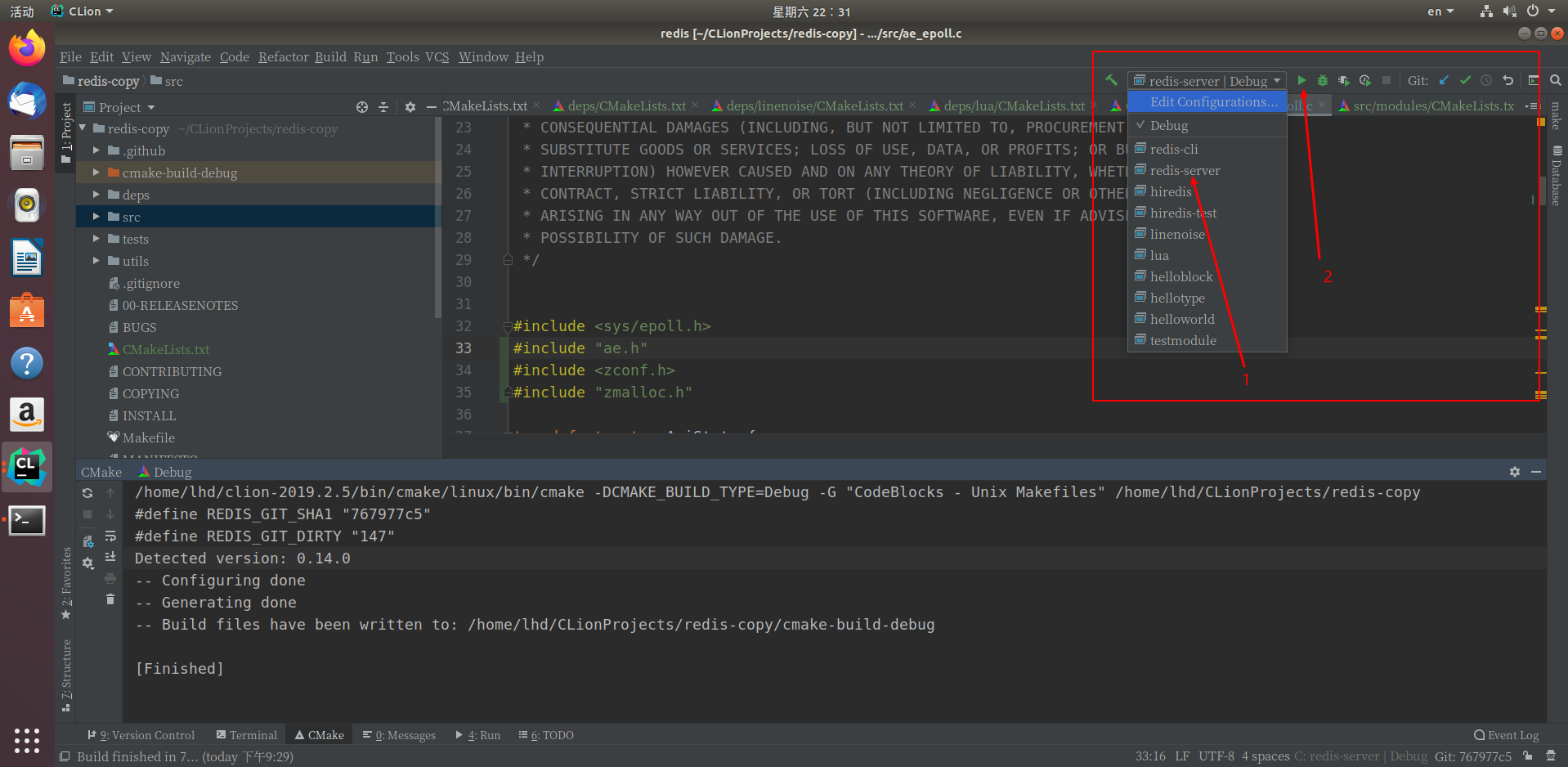Open 0: Messages tool window
Viewport: 1568px width, 767px height.
click(x=399, y=735)
